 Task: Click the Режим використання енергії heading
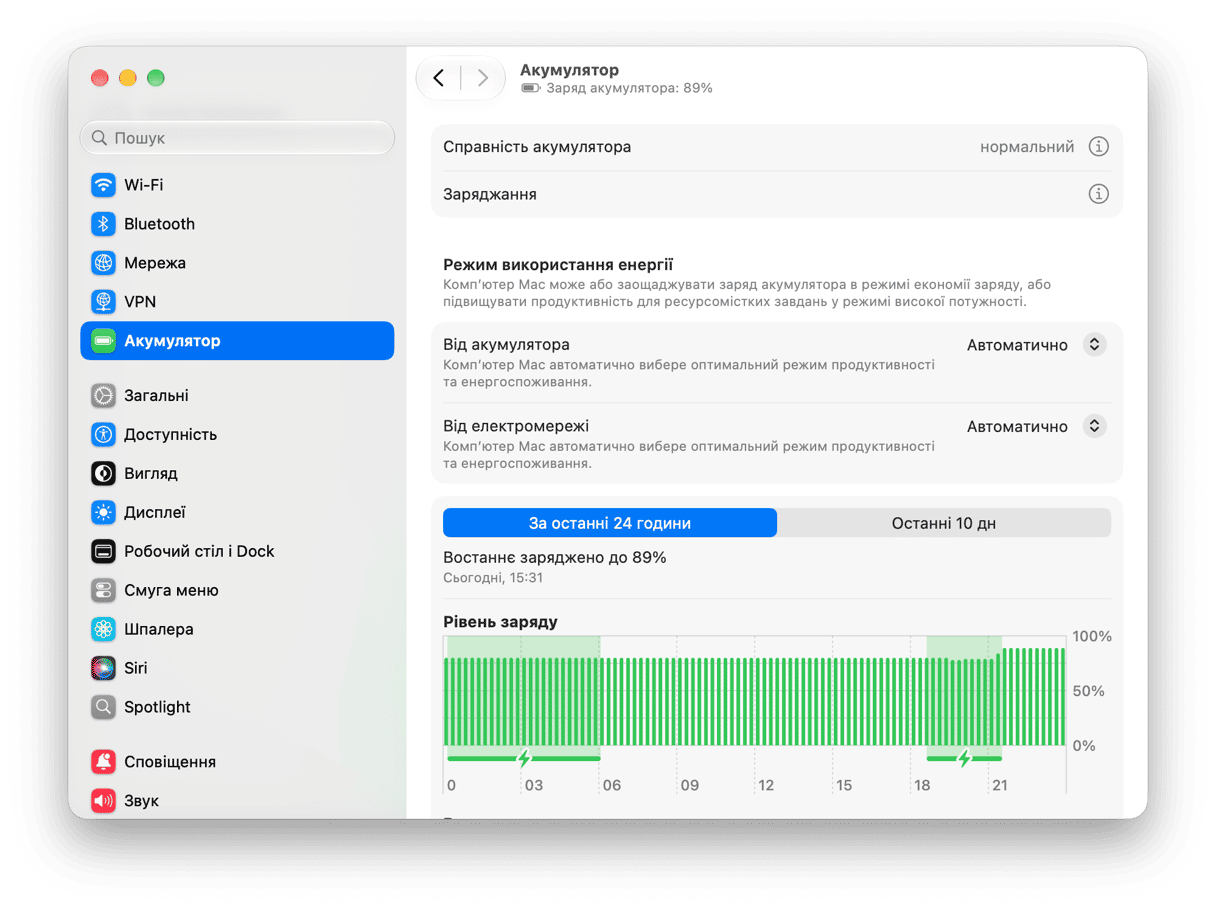(x=558, y=265)
